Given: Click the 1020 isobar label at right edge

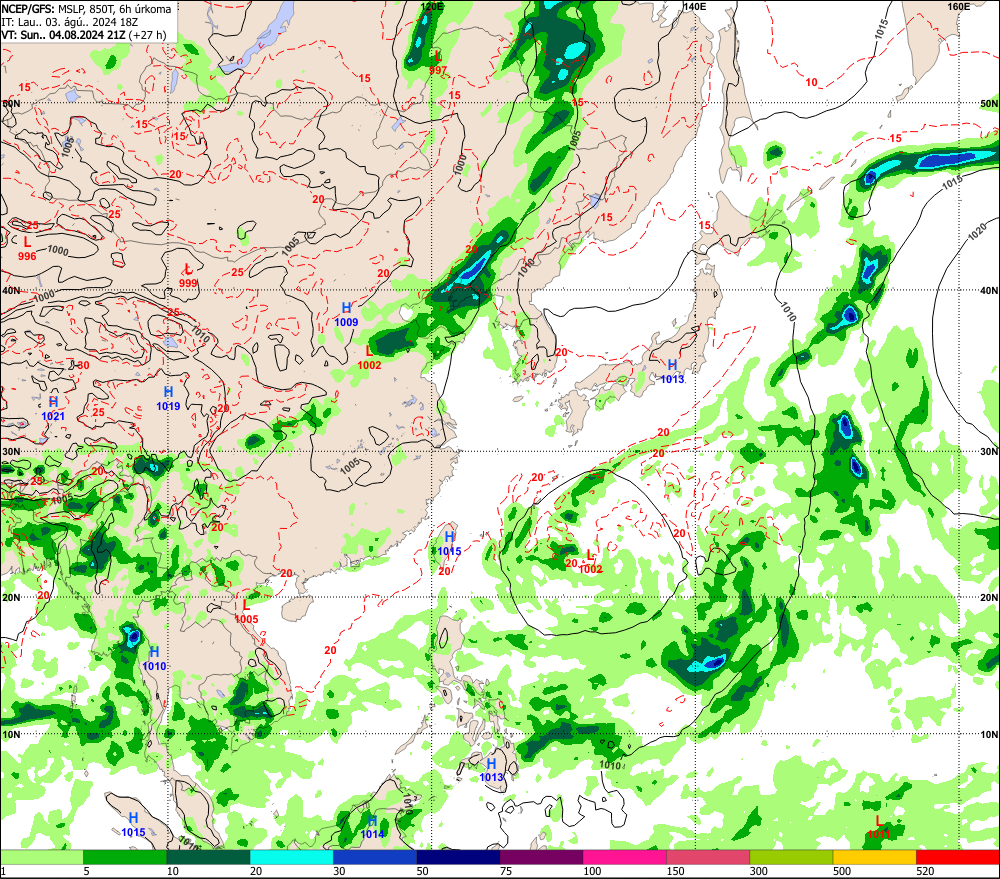Looking at the screenshot, I should (x=977, y=231).
